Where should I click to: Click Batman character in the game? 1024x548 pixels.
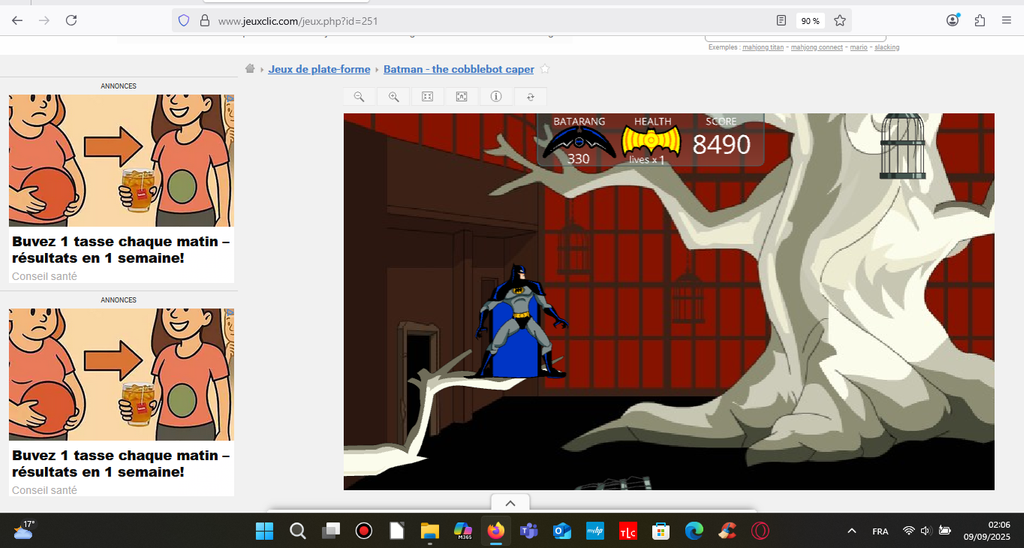pos(521,321)
